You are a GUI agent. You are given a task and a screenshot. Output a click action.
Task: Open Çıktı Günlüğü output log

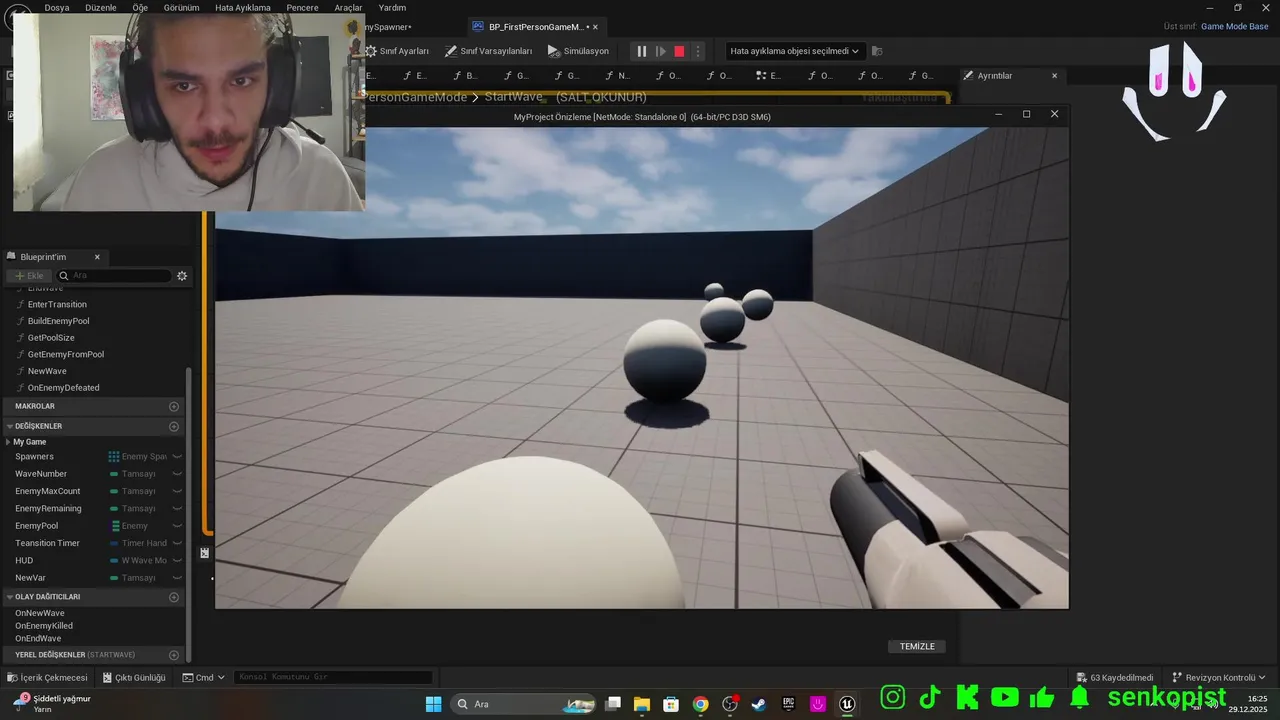pos(133,677)
